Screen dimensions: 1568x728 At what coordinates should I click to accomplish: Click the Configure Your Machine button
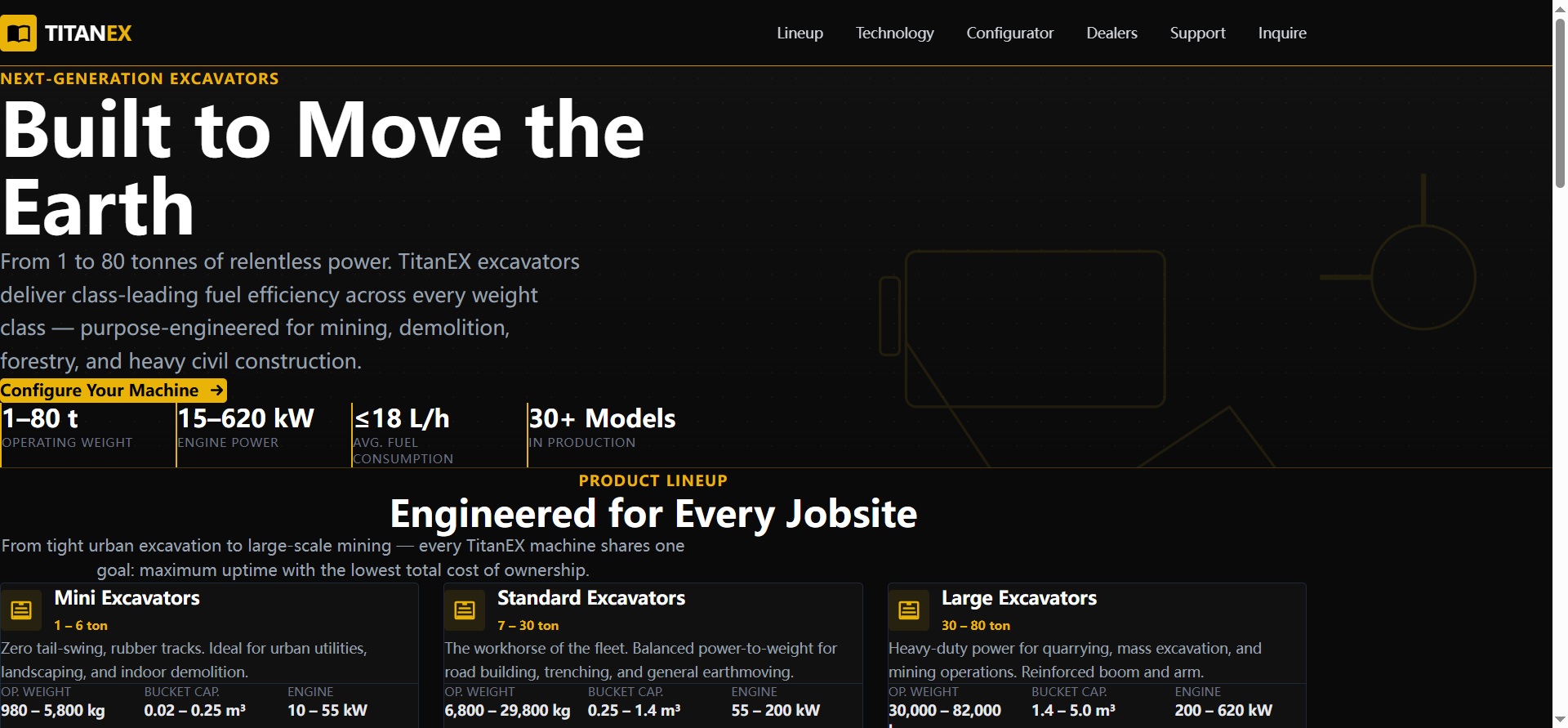click(x=113, y=391)
